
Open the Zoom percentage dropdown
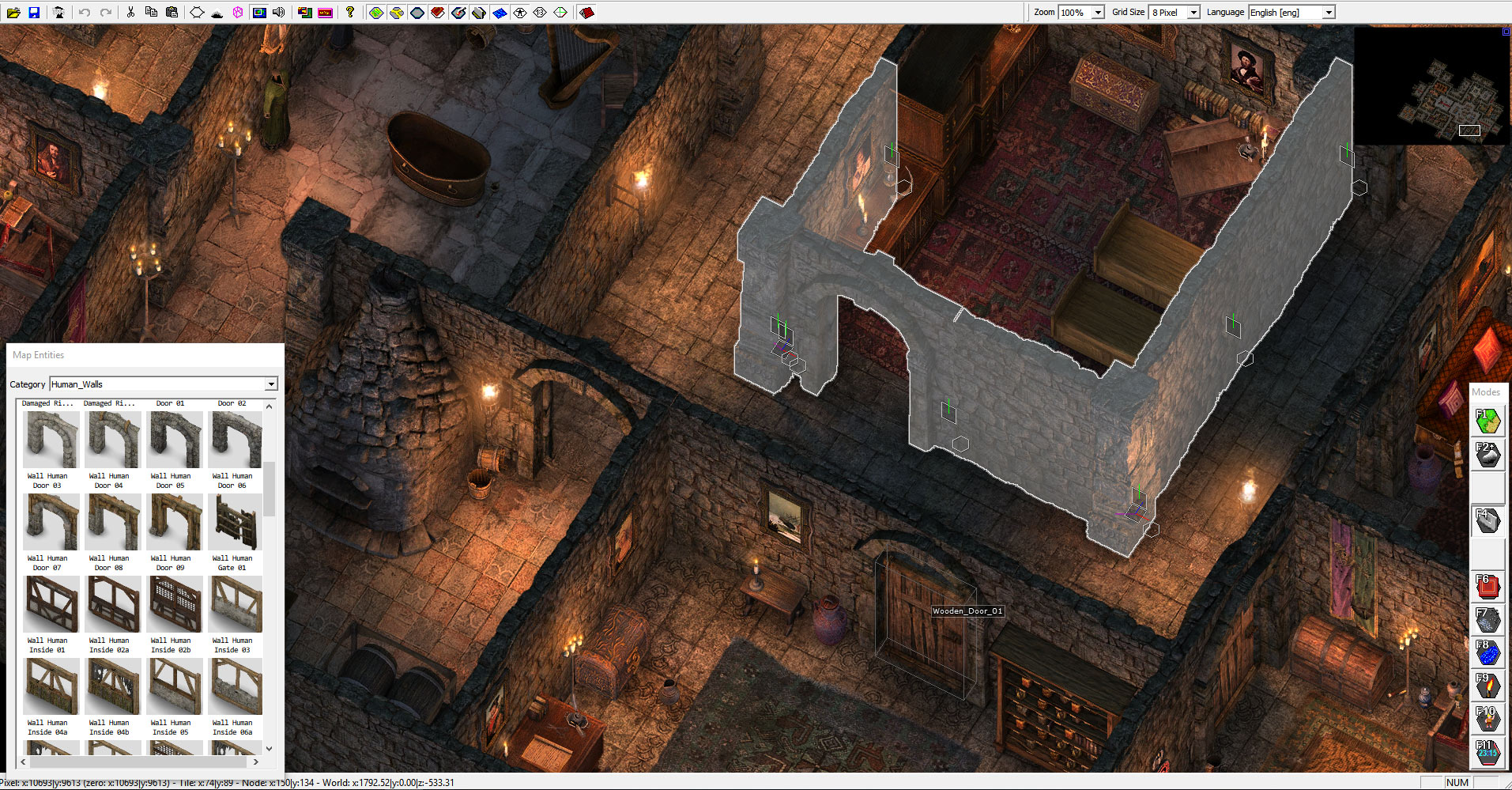[x=1097, y=13]
